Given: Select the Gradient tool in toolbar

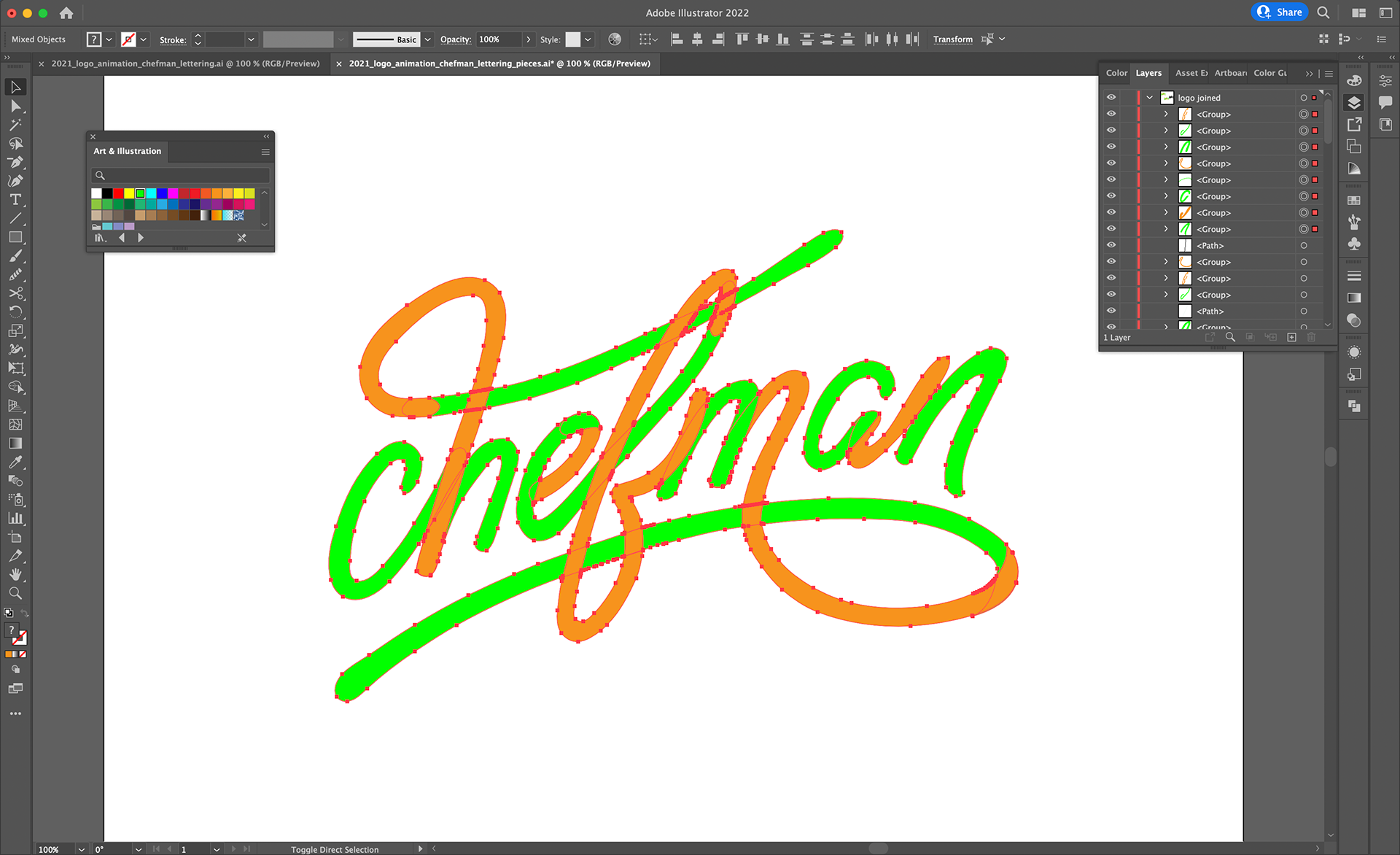Looking at the screenshot, I should point(15,444).
